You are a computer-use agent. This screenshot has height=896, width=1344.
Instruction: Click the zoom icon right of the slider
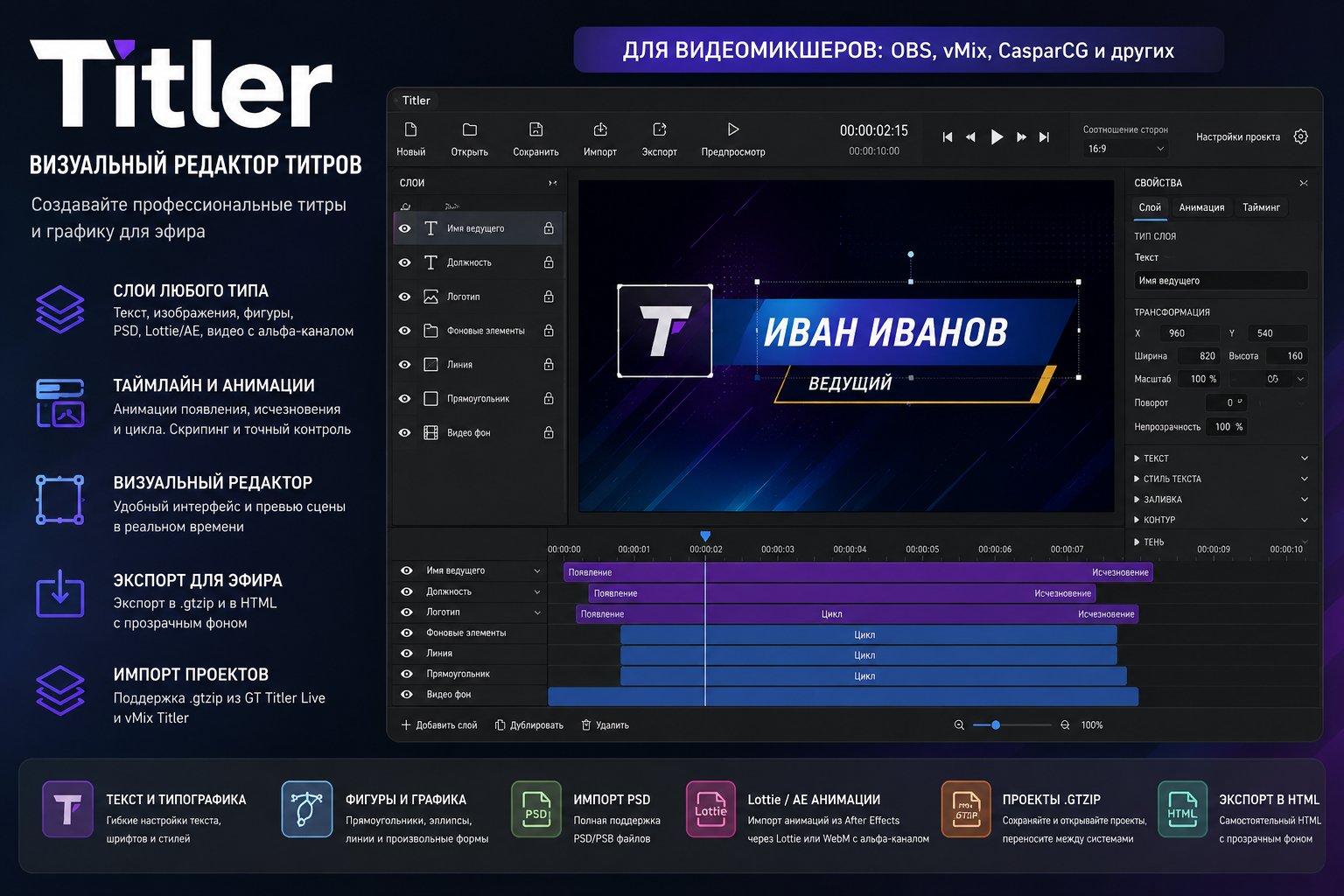(1065, 725)
